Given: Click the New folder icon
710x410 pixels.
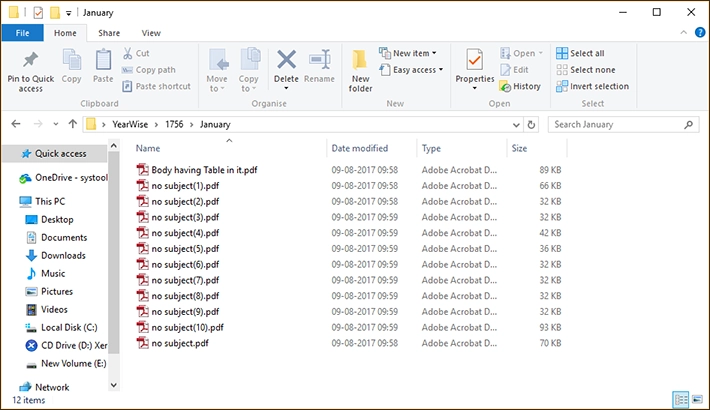Looking at the screenshot, I should point(360,61).
